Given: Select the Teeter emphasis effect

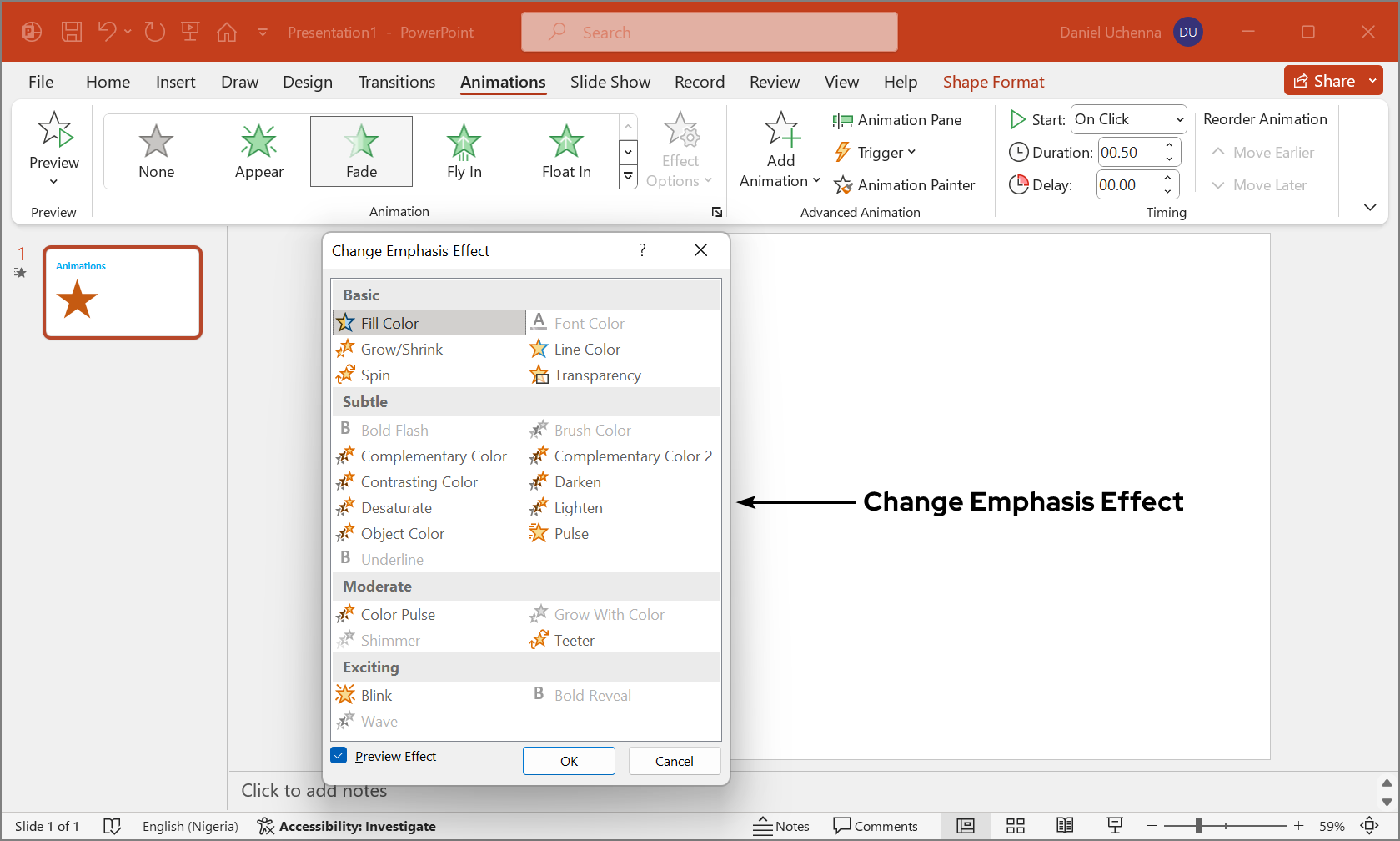Looking at the screenshot, I should pyautogui.click(x=574, y=641).
